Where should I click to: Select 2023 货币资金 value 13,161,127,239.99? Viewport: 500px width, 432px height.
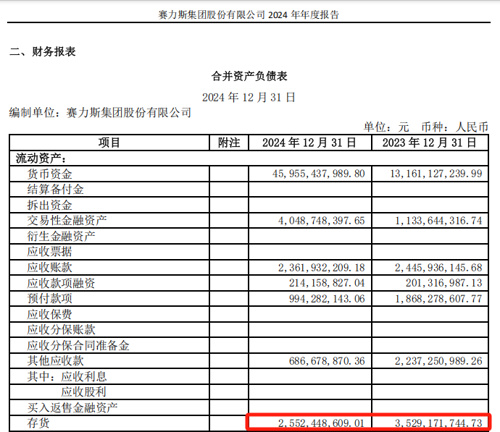coord(436,174)
